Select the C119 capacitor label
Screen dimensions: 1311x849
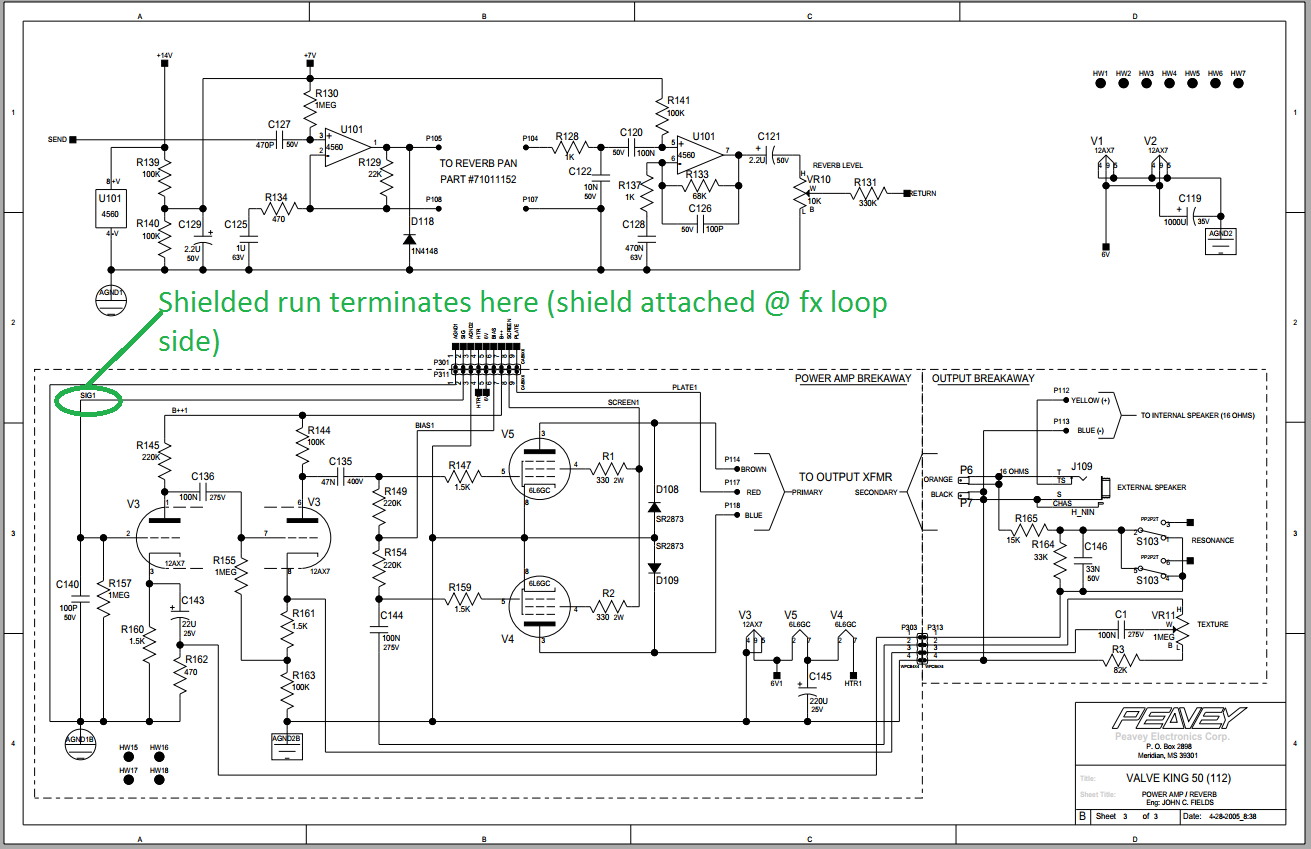(1189, 198)
